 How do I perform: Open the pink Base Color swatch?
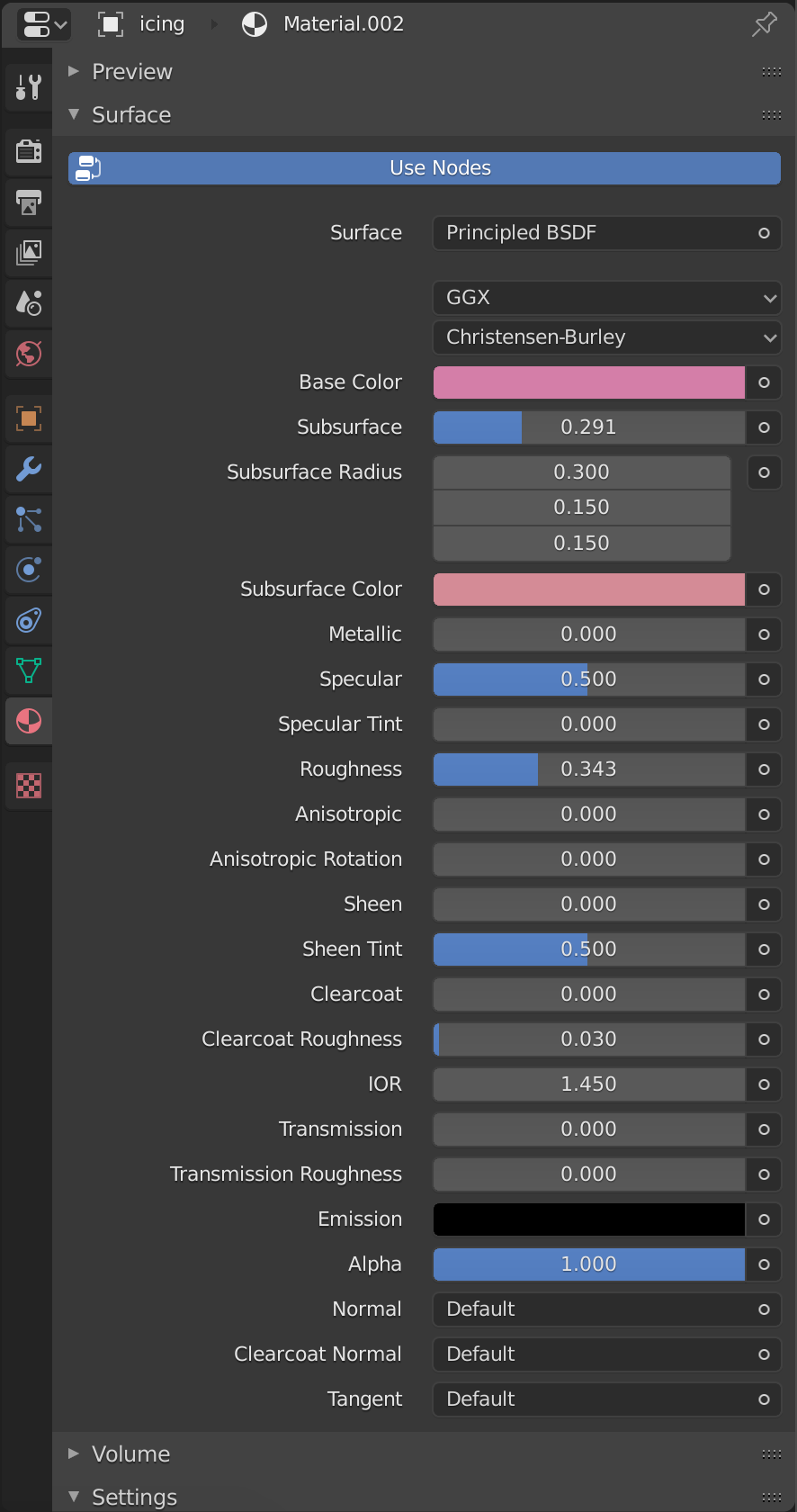pos(589,382)
